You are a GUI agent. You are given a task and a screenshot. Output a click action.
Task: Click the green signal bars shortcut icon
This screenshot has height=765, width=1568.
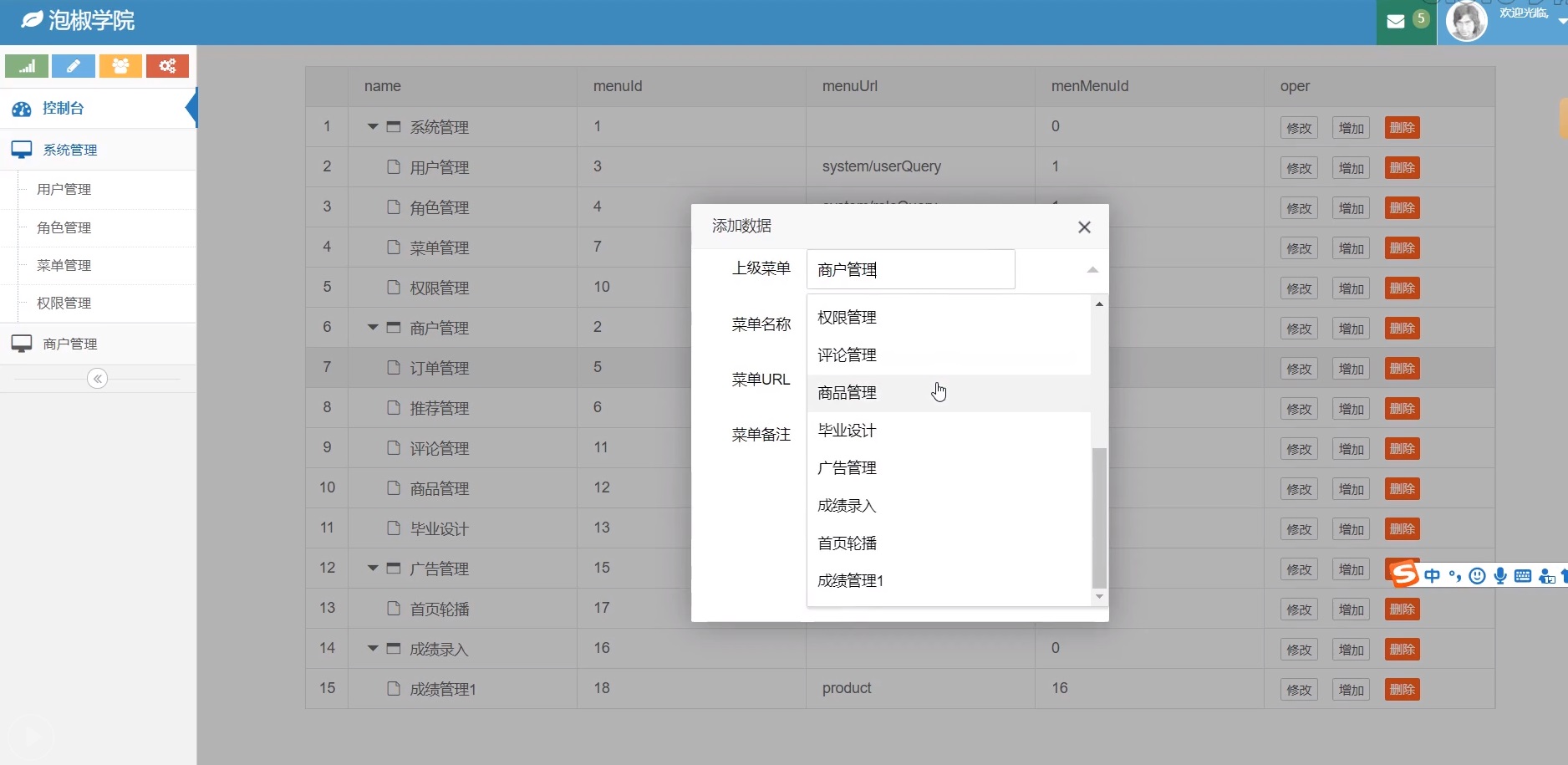[x=27, y=66]
